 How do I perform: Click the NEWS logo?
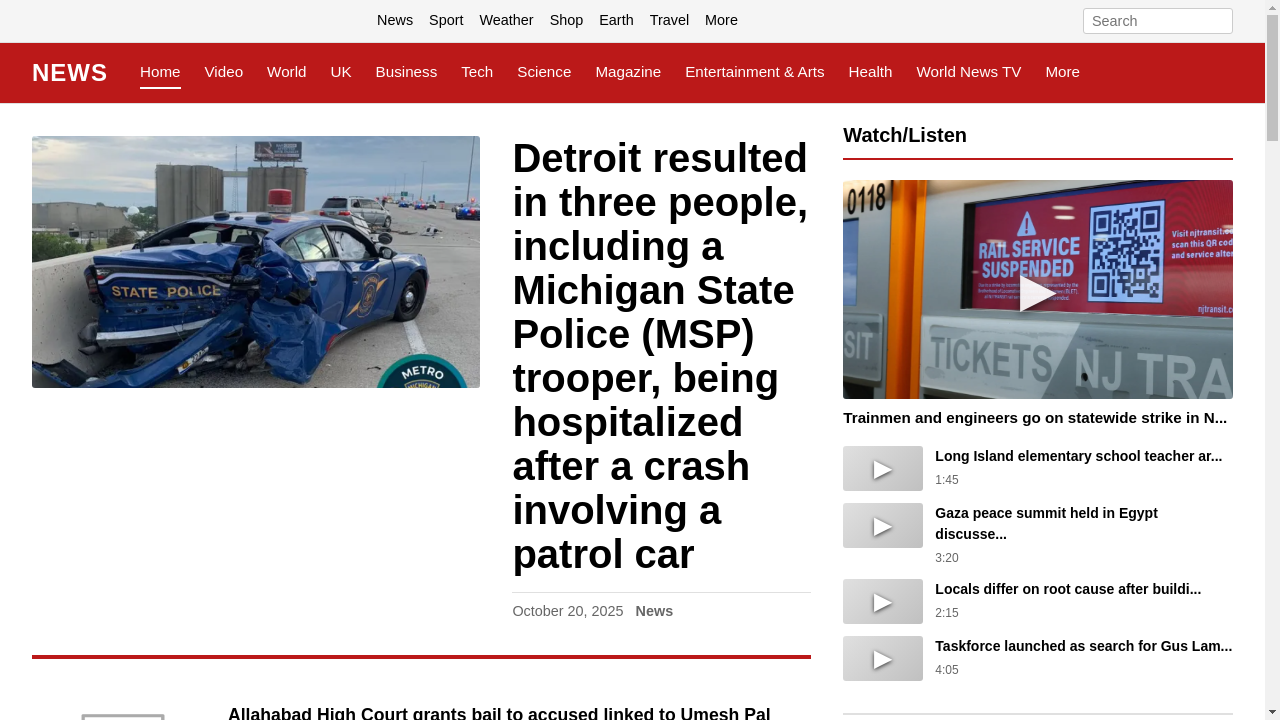pyautogui.click(x=69, y=72)
